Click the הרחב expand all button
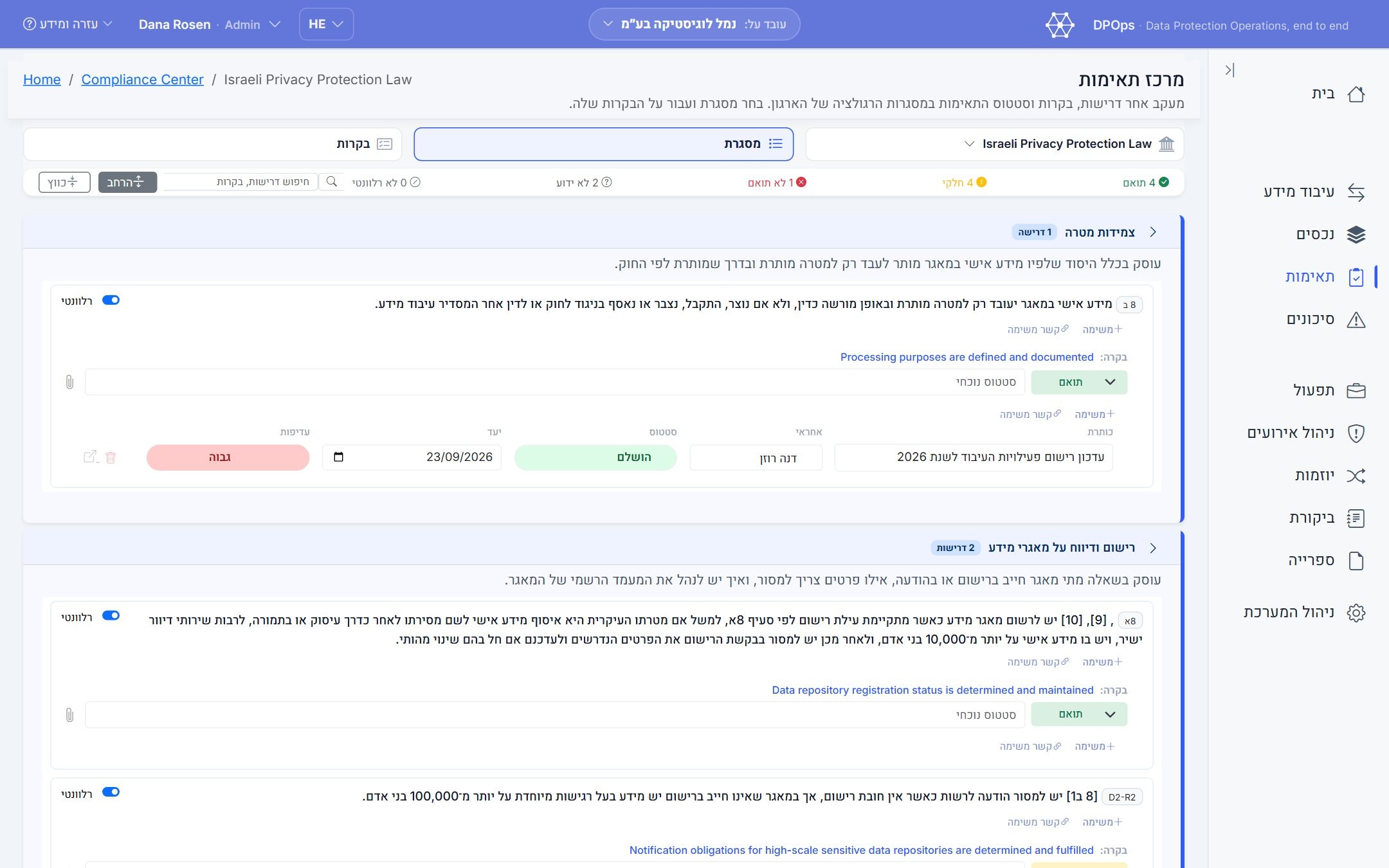The width and height of the screenshot is (1389, 868). click(x=127, y=183)
